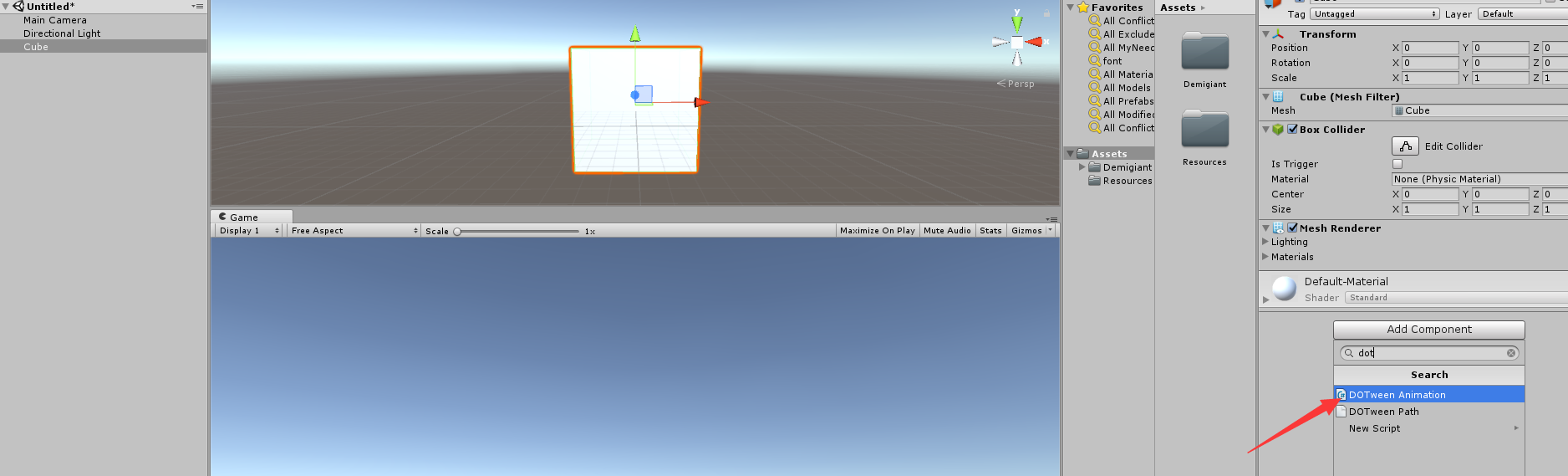
Task: Expand the Materials section
Action: (x=1265, y=257)
